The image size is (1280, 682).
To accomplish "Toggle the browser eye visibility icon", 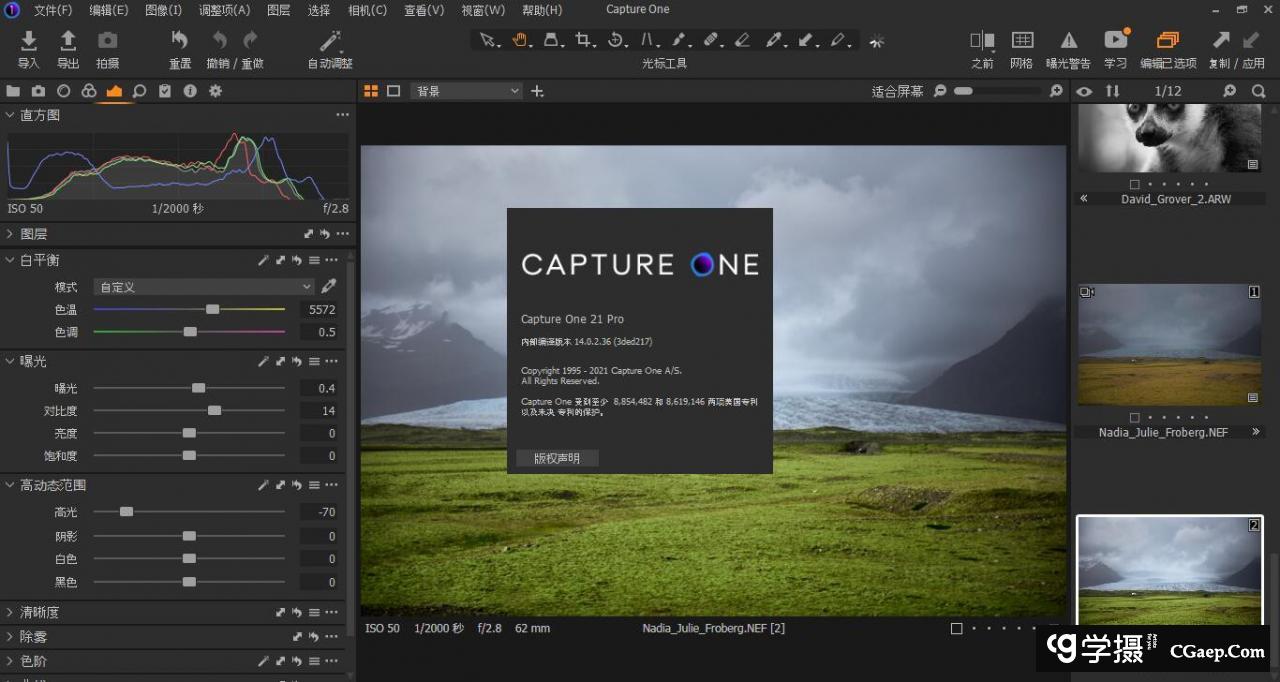I will pyautogui.click(x=1084, y=91).
